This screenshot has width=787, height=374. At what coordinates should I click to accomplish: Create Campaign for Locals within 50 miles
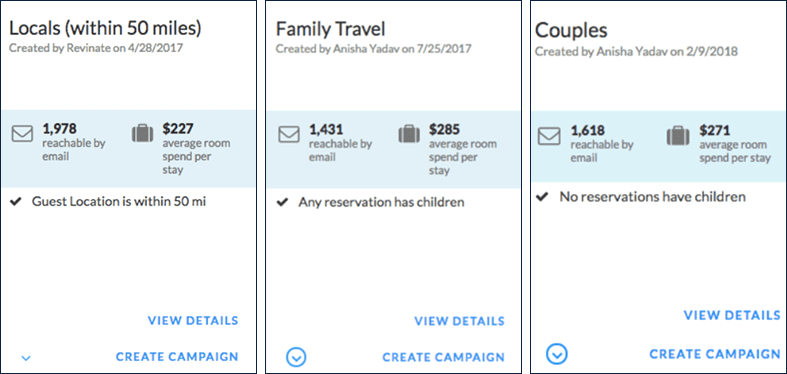point(177,356)
